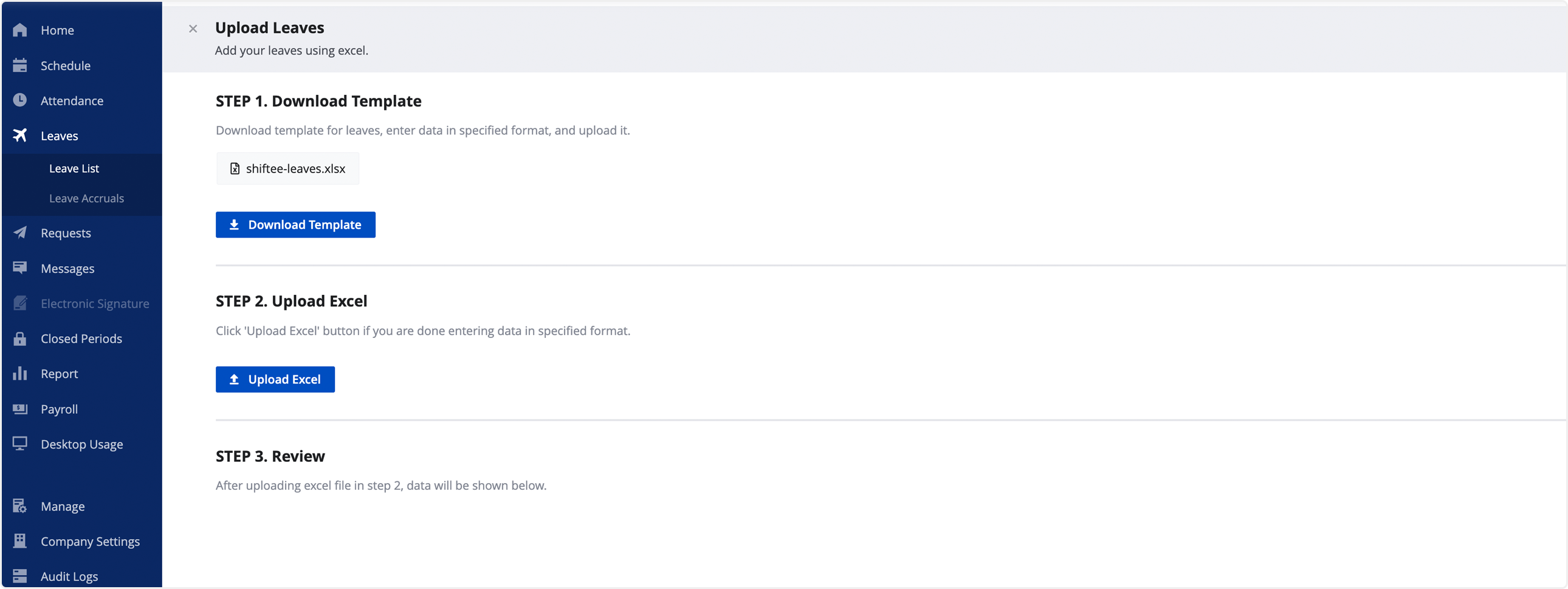This screenshot has width=1568, height=589.
Task: Open the Leave Accruals submenu item
Action: coord(86,198)
